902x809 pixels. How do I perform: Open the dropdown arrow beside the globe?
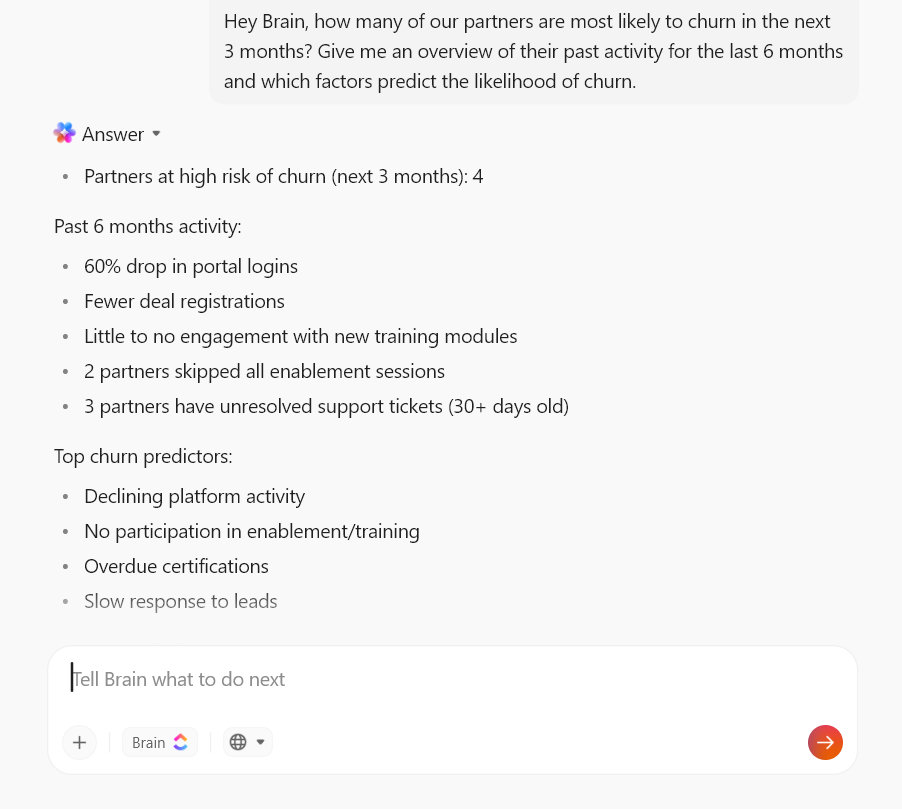(261, 742)
